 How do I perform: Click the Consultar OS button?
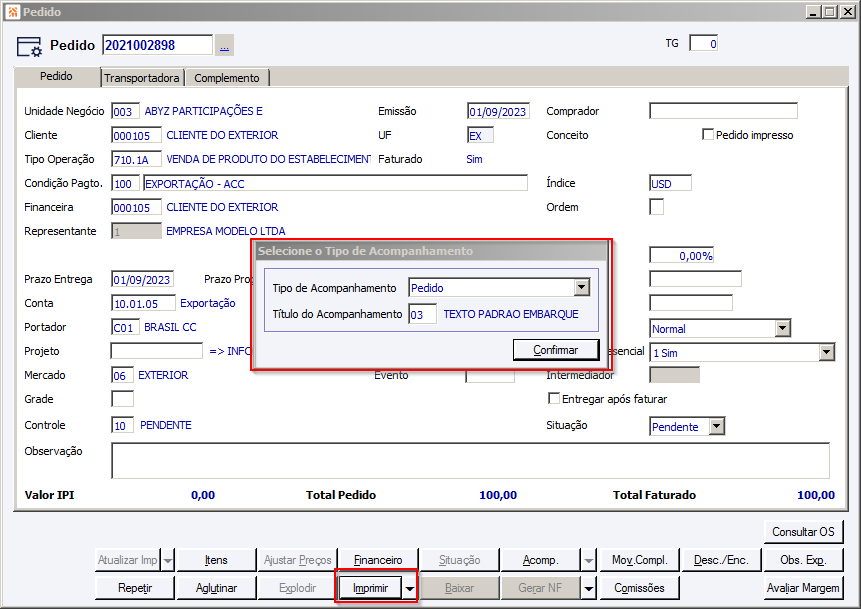point(803,532)
